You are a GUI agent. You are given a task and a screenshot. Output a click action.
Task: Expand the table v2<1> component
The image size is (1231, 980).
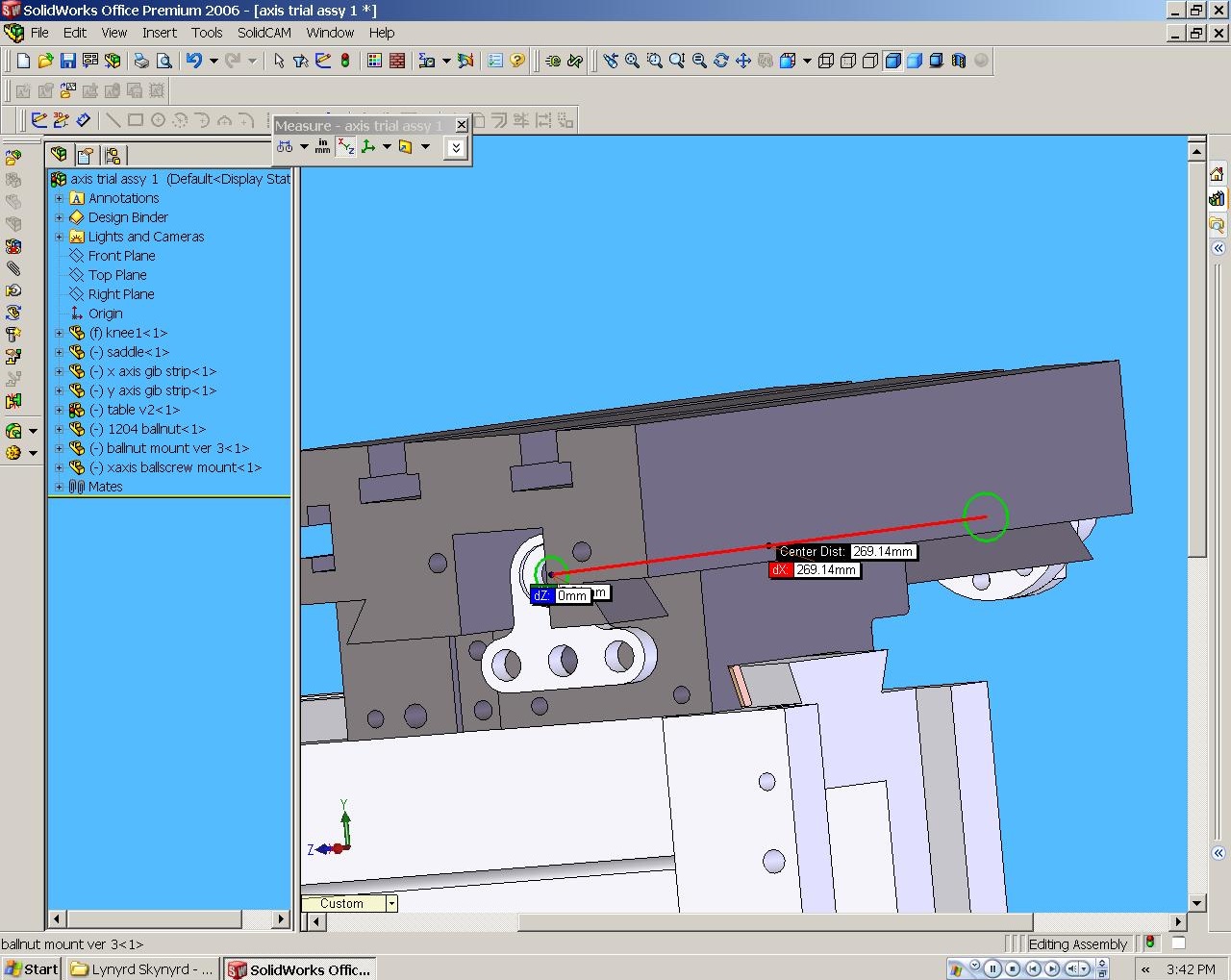pyautogui.click(x=59, y=410)
